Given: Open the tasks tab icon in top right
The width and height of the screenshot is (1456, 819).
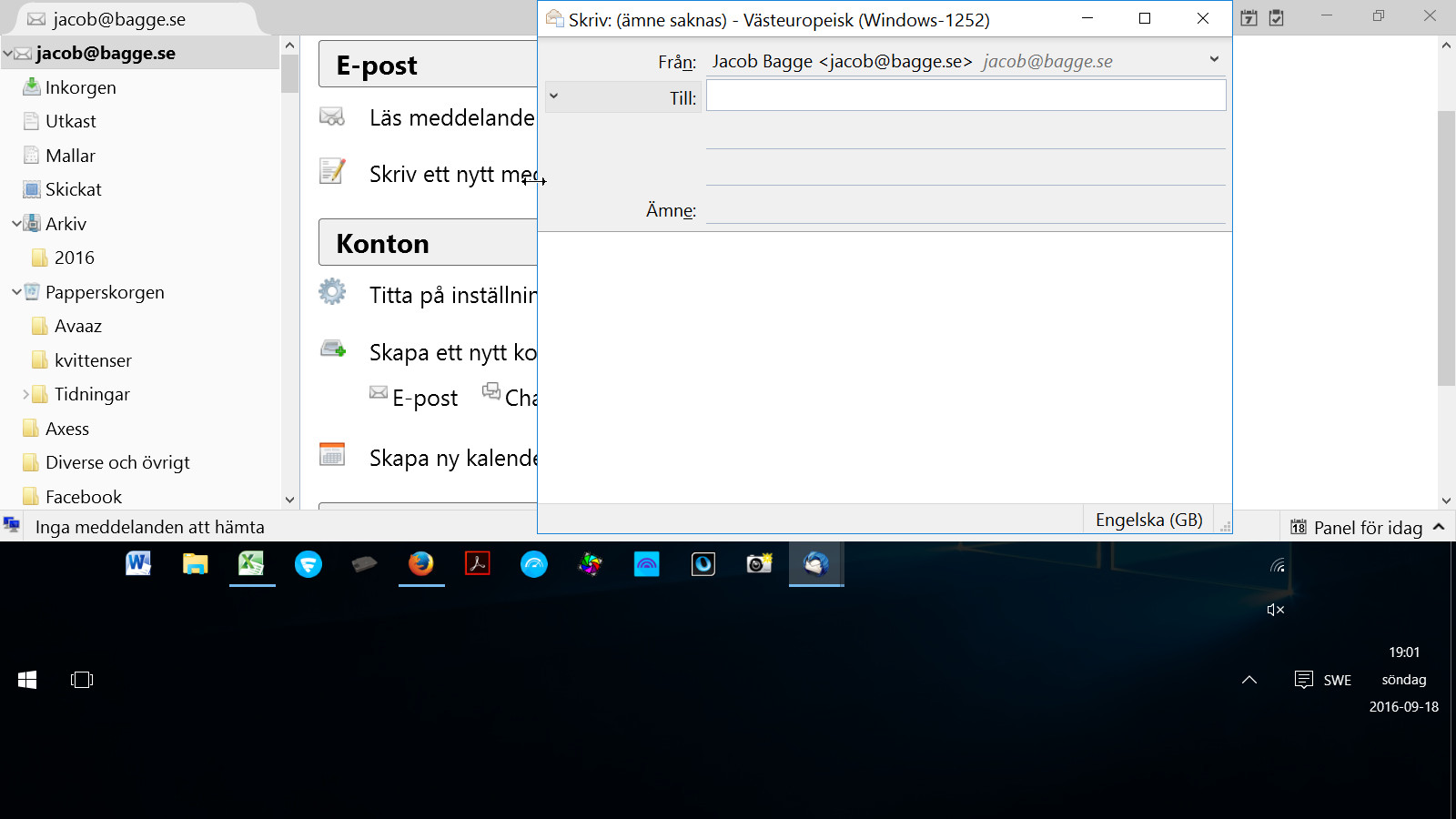Looking at the screenshot, I should pyautogui.click(x=1277, y=18).
